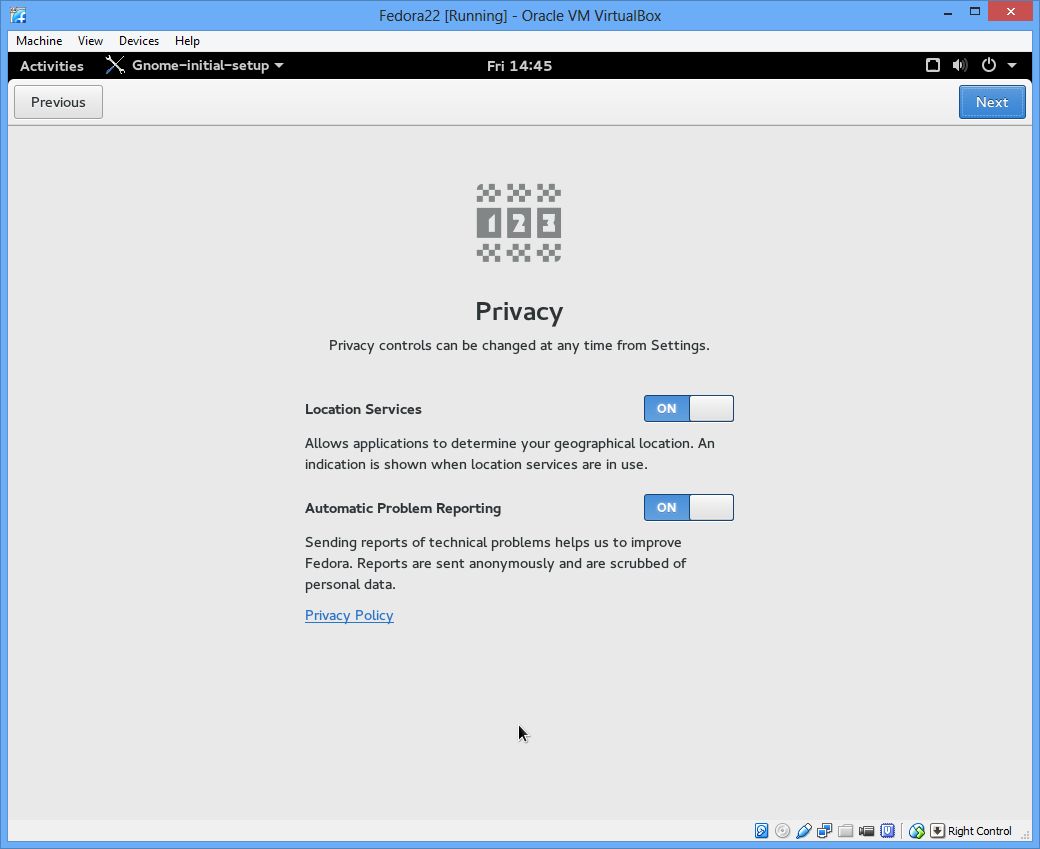The image size is (1040, 849).
Task: Open the Fri 14:45 clock menu
Action: [x=519, y=66]
